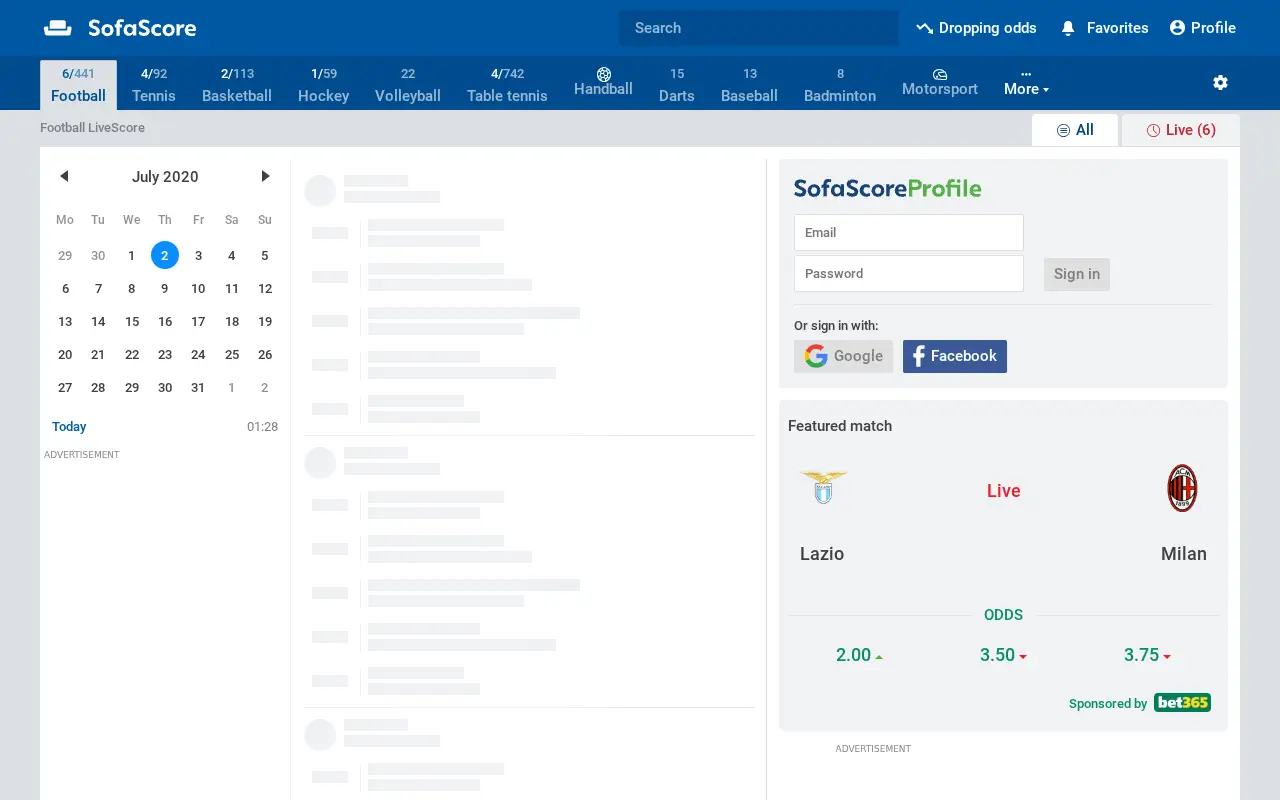Click the Sign in button
Image resolution: width=1280 pixels, height=800 pixels.
pyautogui.click(x=1077, y=274)
